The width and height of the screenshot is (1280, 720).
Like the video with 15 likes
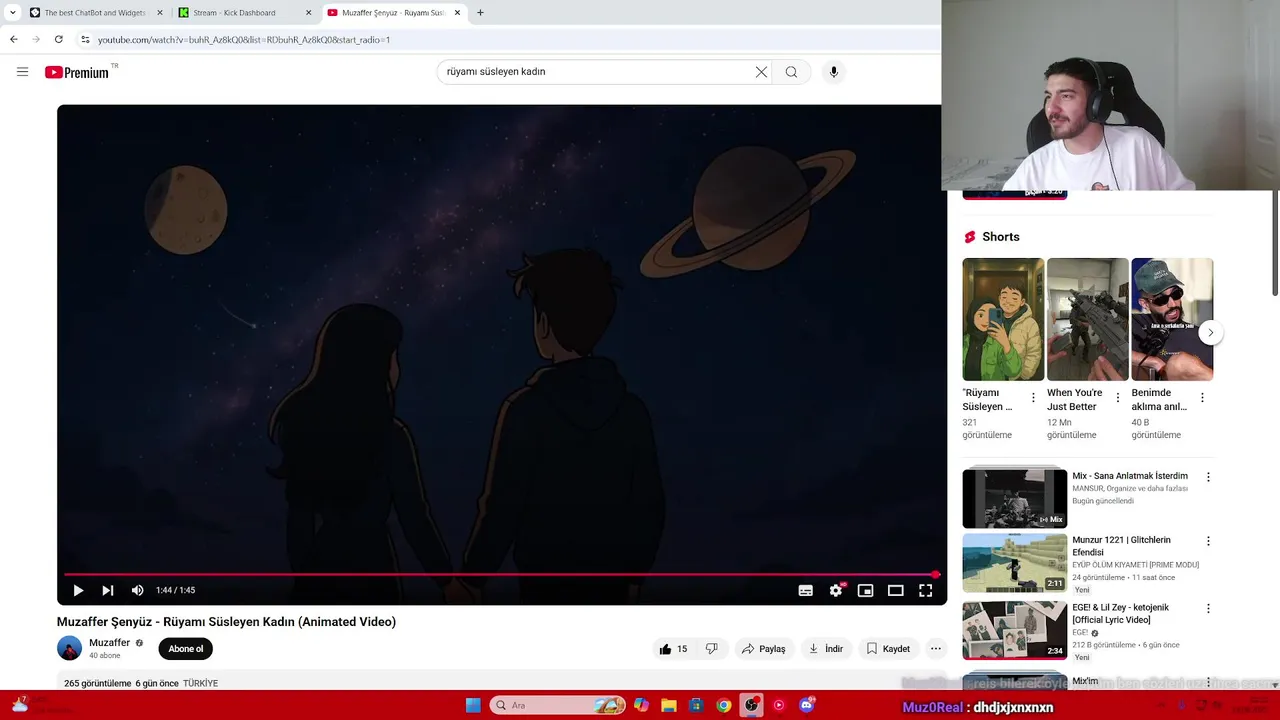click(673, 649)
